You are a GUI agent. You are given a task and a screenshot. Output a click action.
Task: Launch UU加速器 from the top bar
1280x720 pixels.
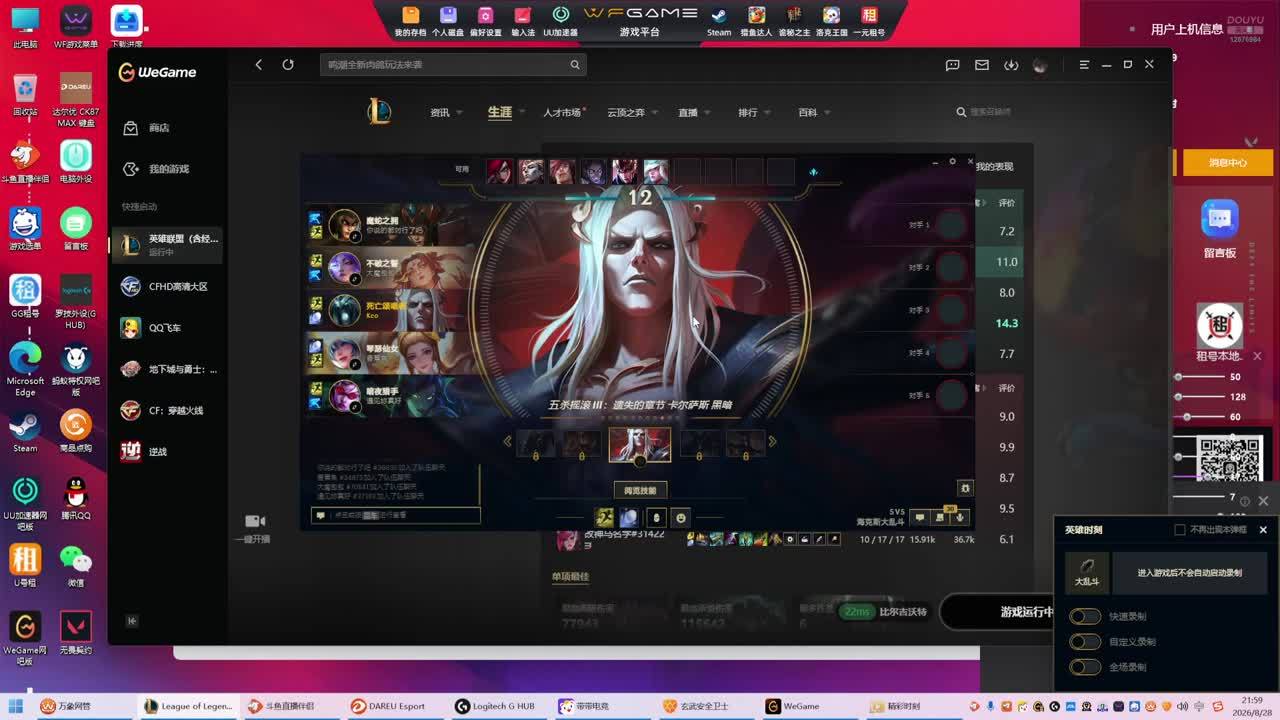point(561,21)
